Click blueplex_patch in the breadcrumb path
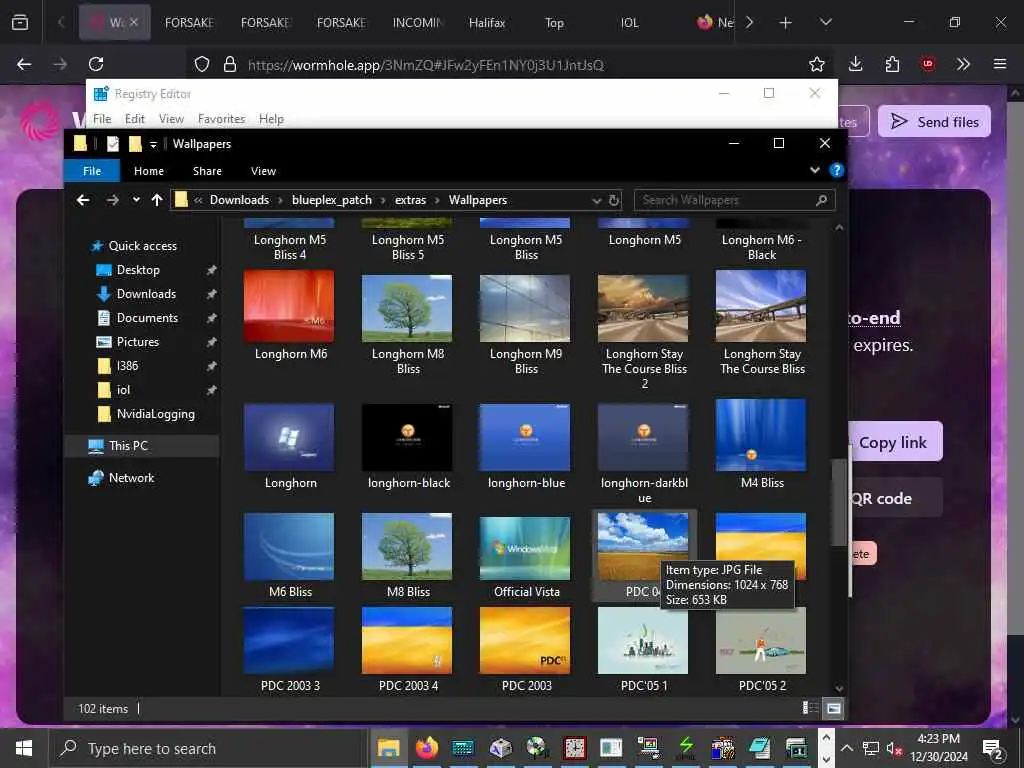This screenshot has width=1024, height=768. (x=332, y=200)
